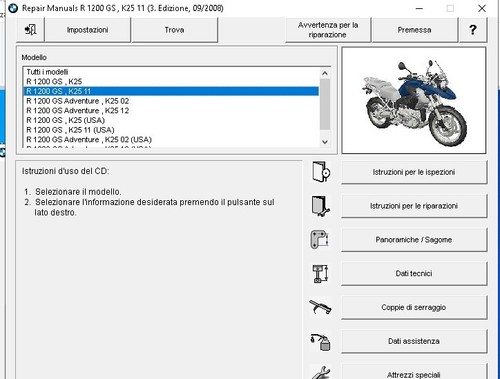Open Panoramiche / Sagome
This screenshot has height=379, width=500.
(x=414, y=240)
